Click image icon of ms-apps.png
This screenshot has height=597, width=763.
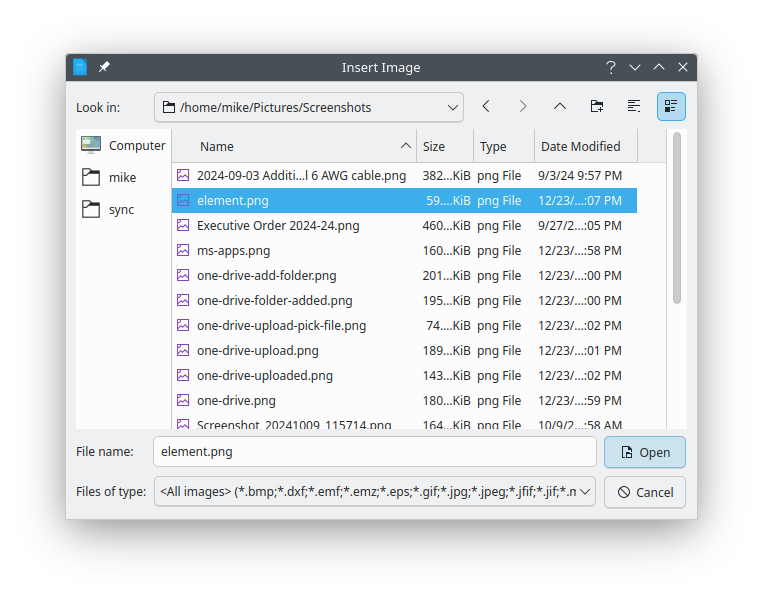pos(183,250)
